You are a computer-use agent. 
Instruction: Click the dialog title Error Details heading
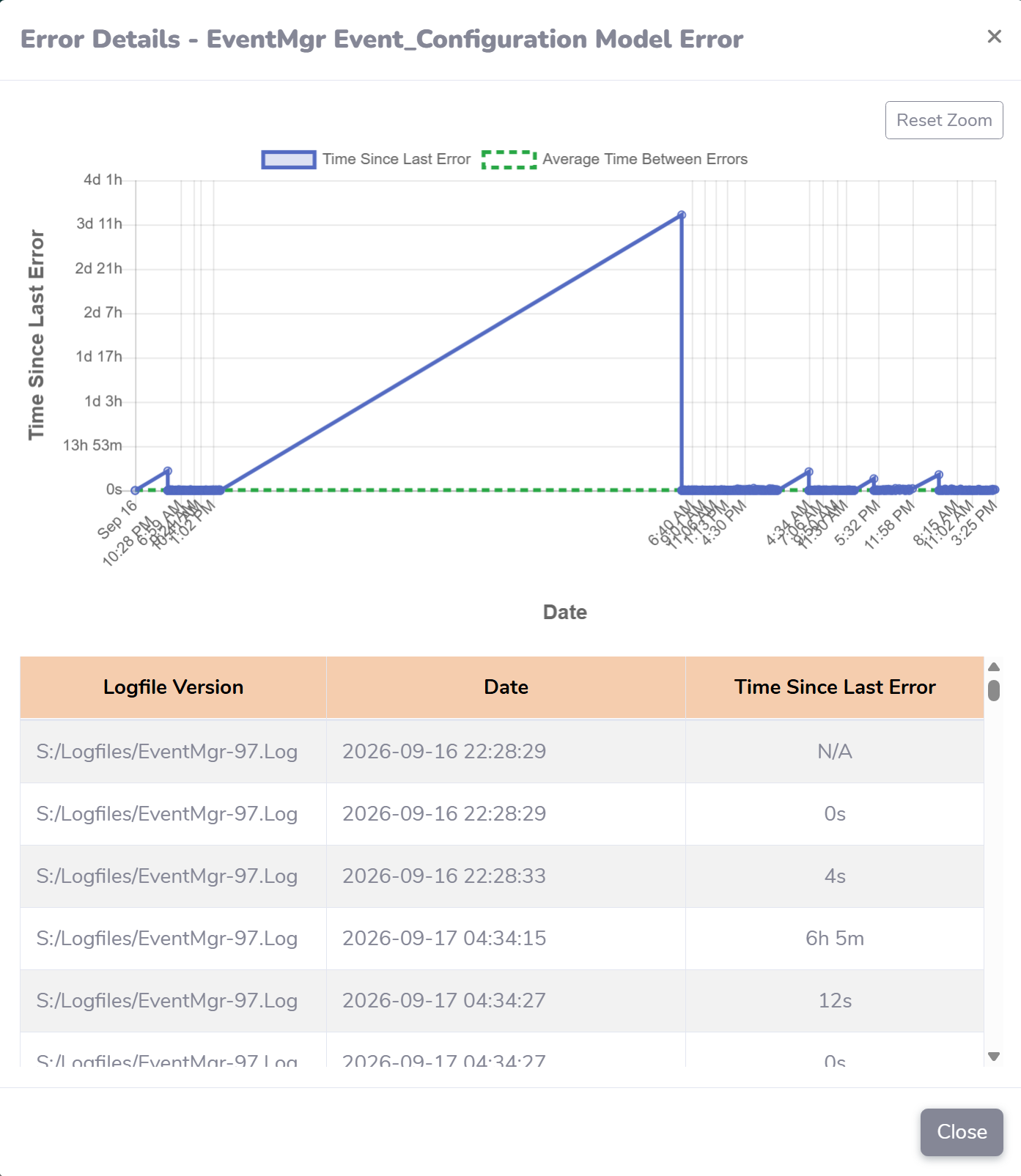(382, 39)
